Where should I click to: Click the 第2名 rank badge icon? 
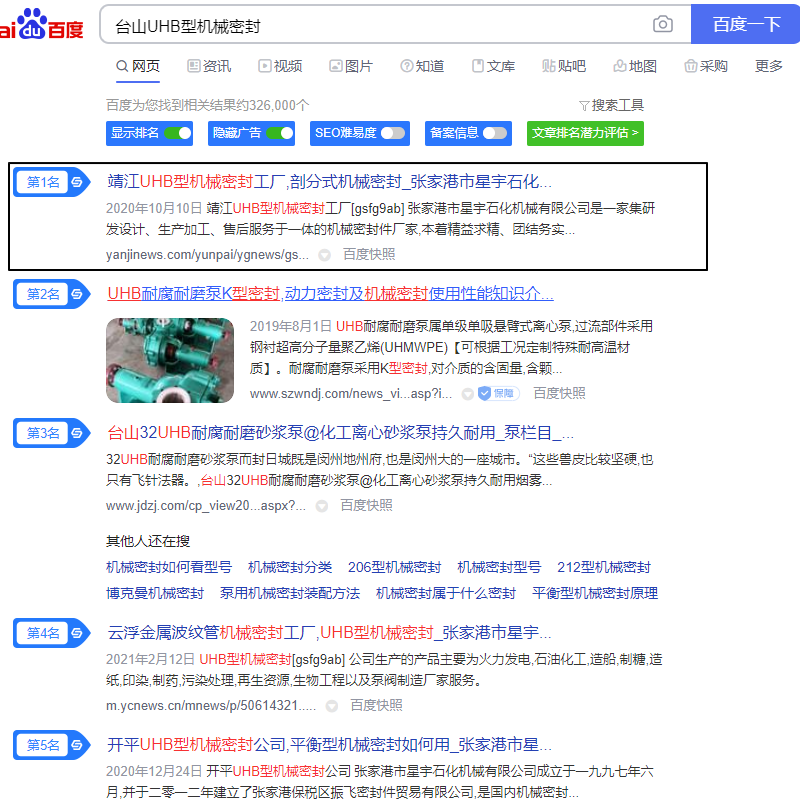(52, 294)
